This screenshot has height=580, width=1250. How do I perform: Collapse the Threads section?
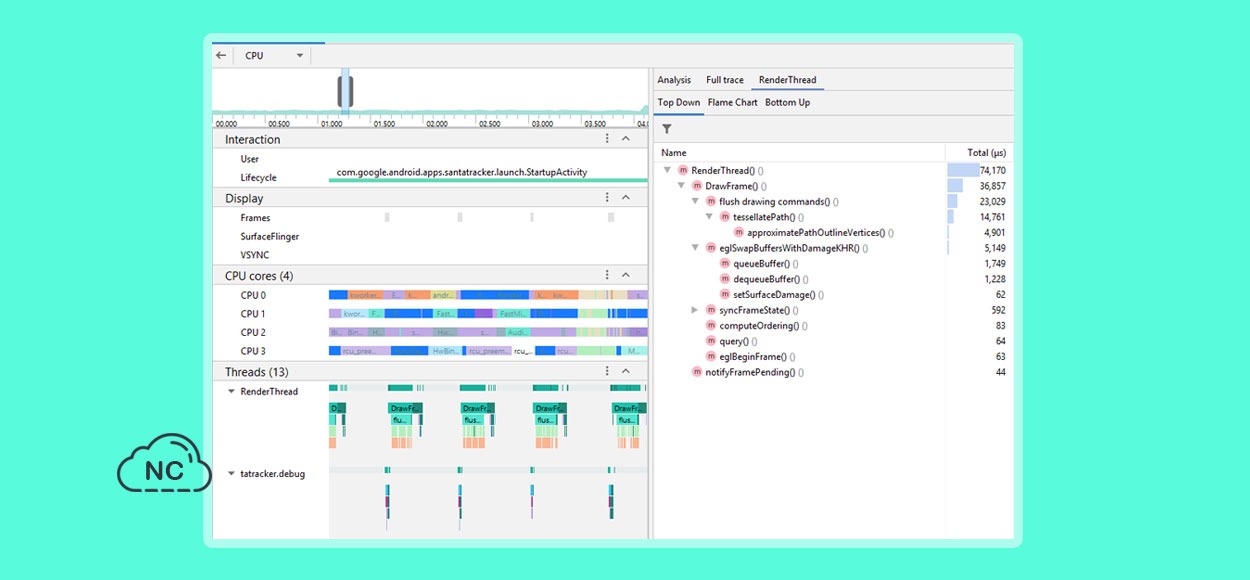pyautogui.click(x=626, y=371)
